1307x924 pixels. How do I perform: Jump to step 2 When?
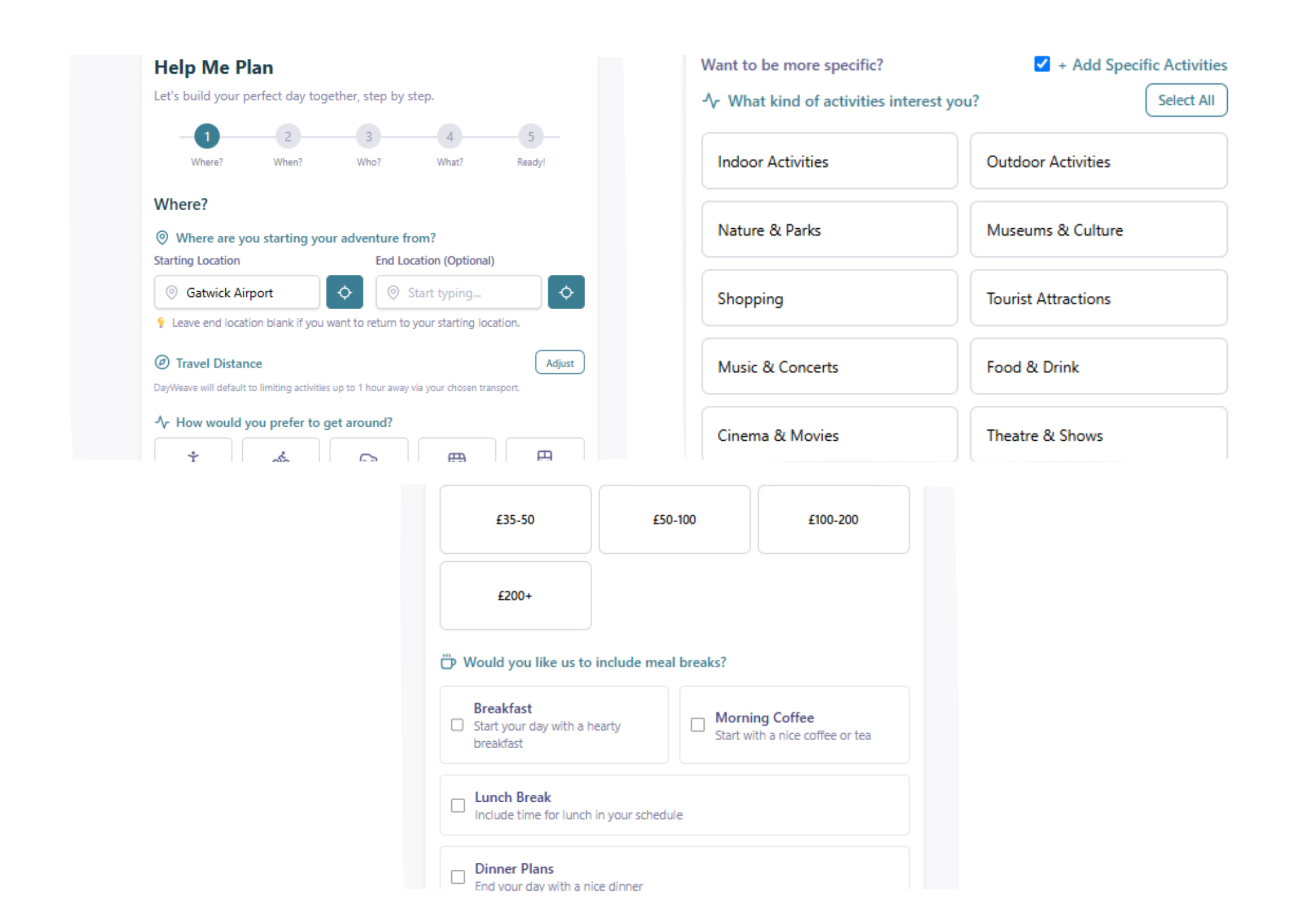point(288,137)
